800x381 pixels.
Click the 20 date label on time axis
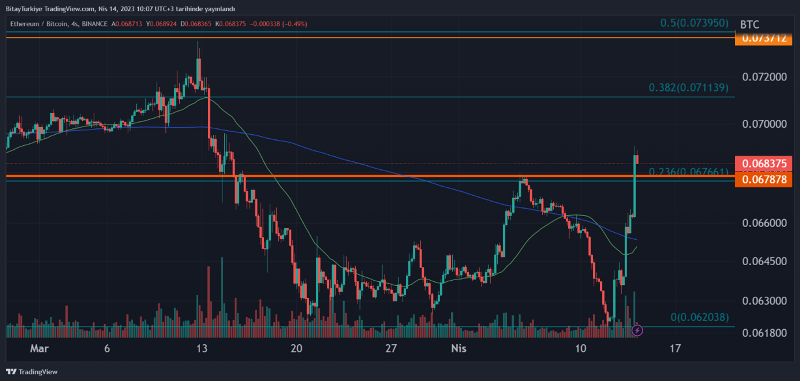point(296,349)
